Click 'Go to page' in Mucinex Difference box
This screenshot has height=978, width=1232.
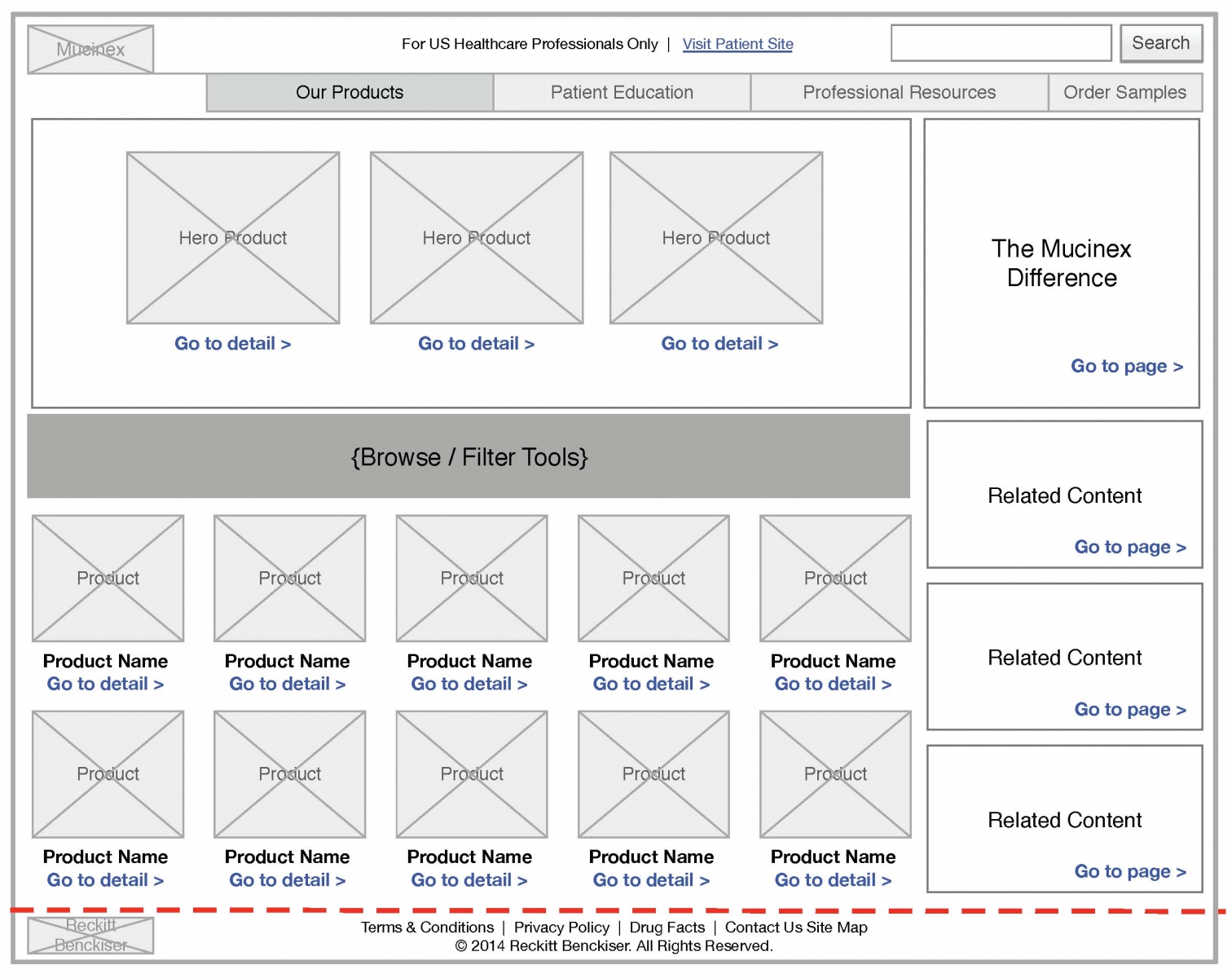tap(1126, 367)
